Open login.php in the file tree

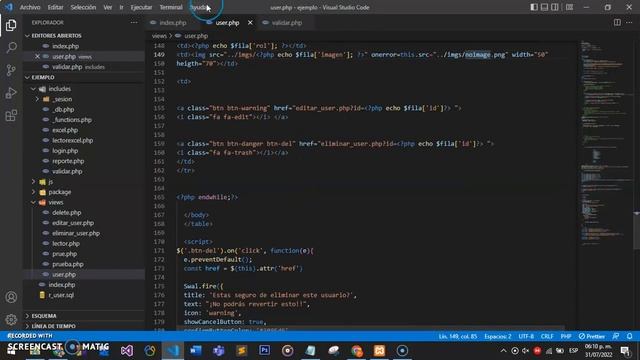(x=65, y=151)
